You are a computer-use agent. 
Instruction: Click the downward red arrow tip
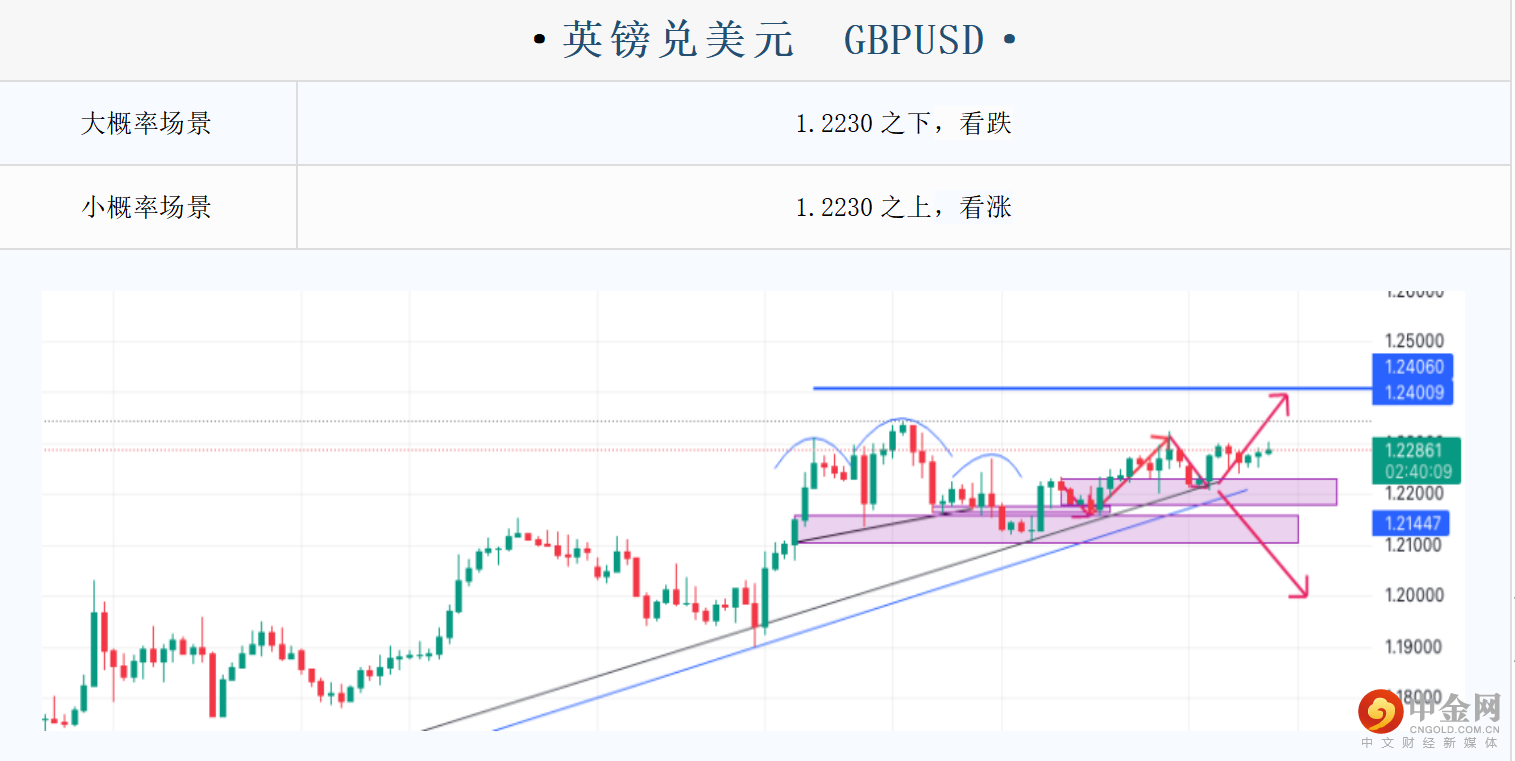(x=1303, y=595)
